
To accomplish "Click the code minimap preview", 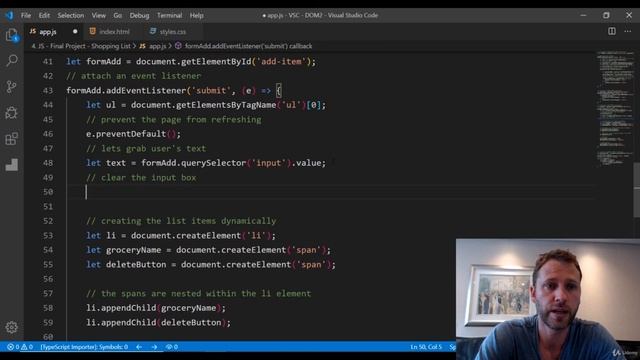I will point(615,108).
